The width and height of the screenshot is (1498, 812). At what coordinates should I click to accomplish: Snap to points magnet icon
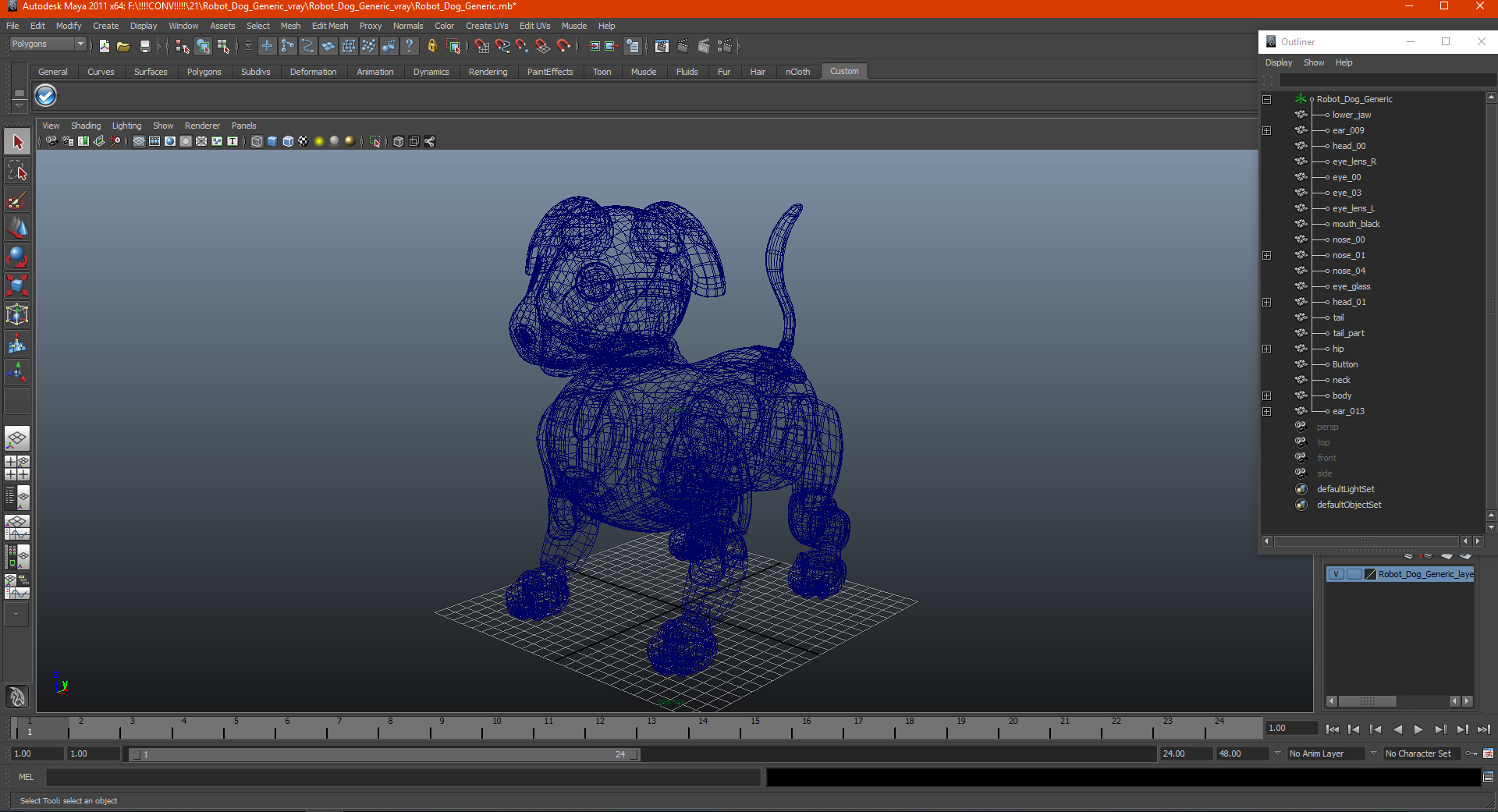coord(522,47)
